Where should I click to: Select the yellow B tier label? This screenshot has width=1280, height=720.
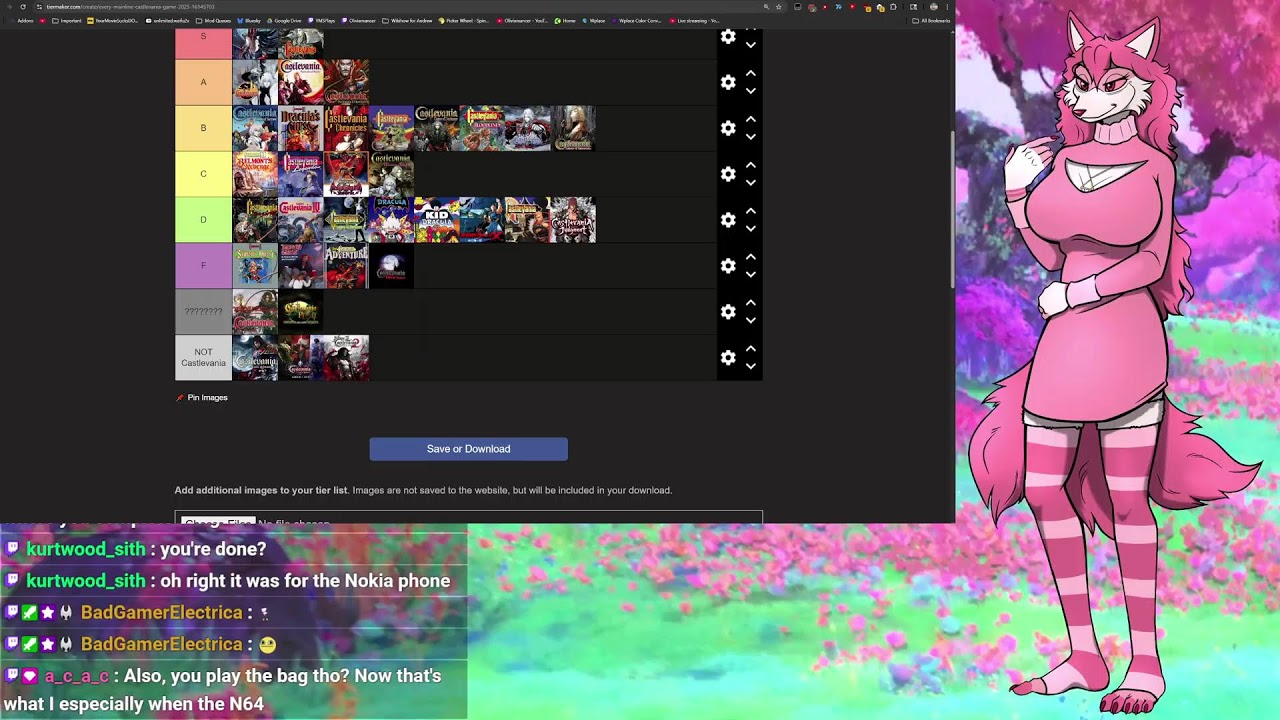point(203,128)
